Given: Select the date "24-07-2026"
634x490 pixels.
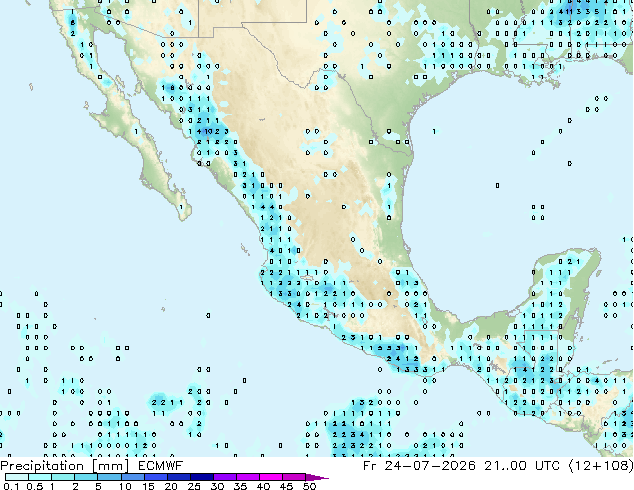Looking at the screenshot, I should click(x=430, y=466).
